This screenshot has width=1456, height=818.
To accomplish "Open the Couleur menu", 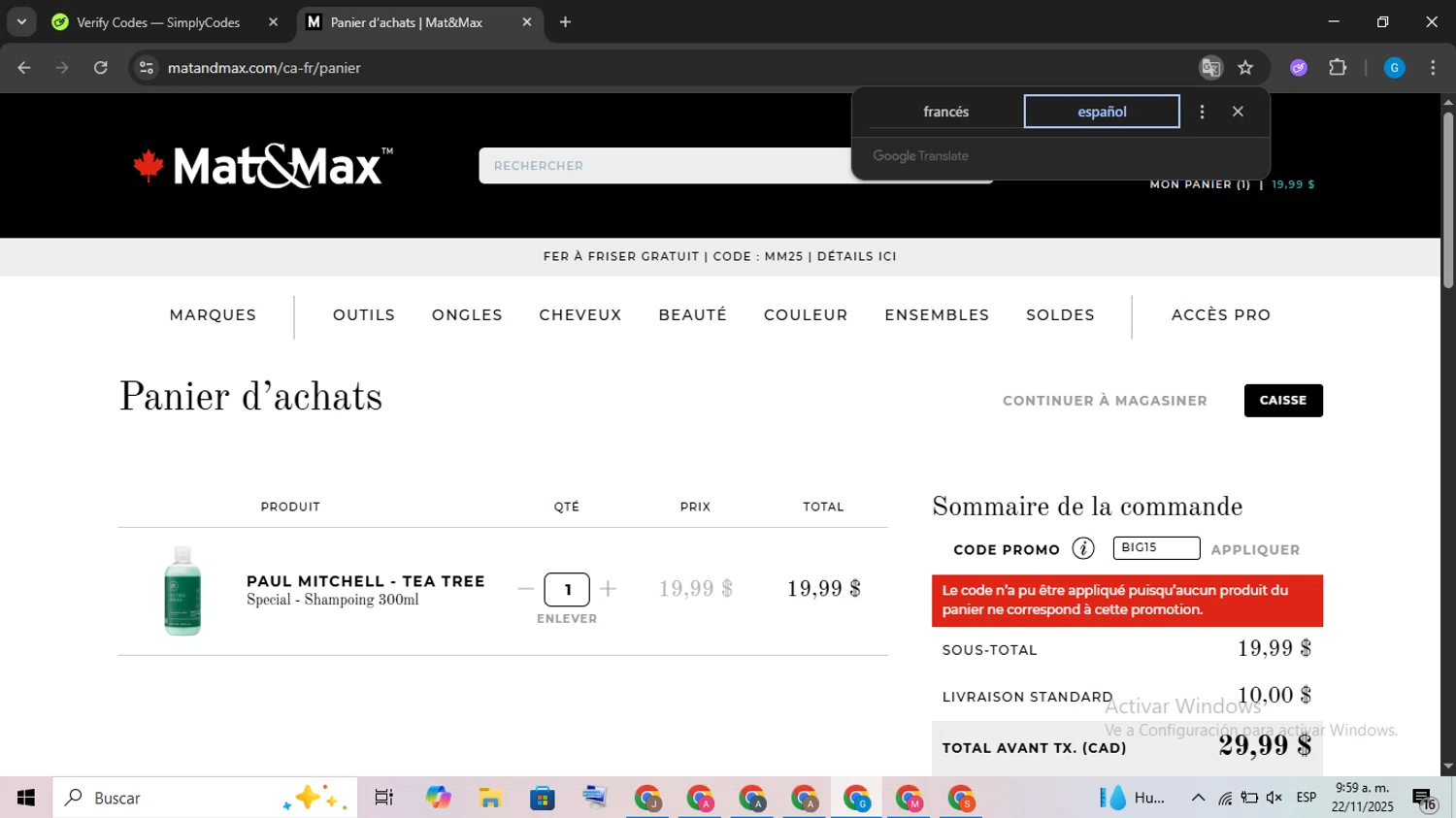I will coord(806,315).
